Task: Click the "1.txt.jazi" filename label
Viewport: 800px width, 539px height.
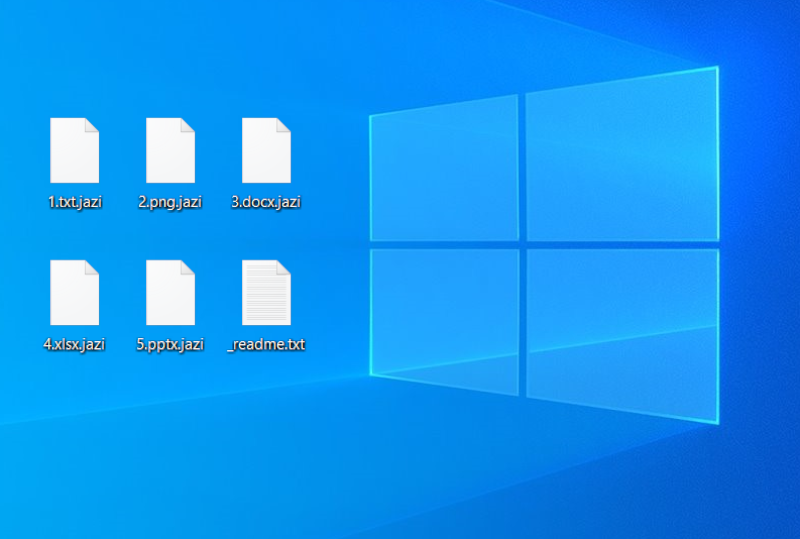Action: click(x=75, y=202)
